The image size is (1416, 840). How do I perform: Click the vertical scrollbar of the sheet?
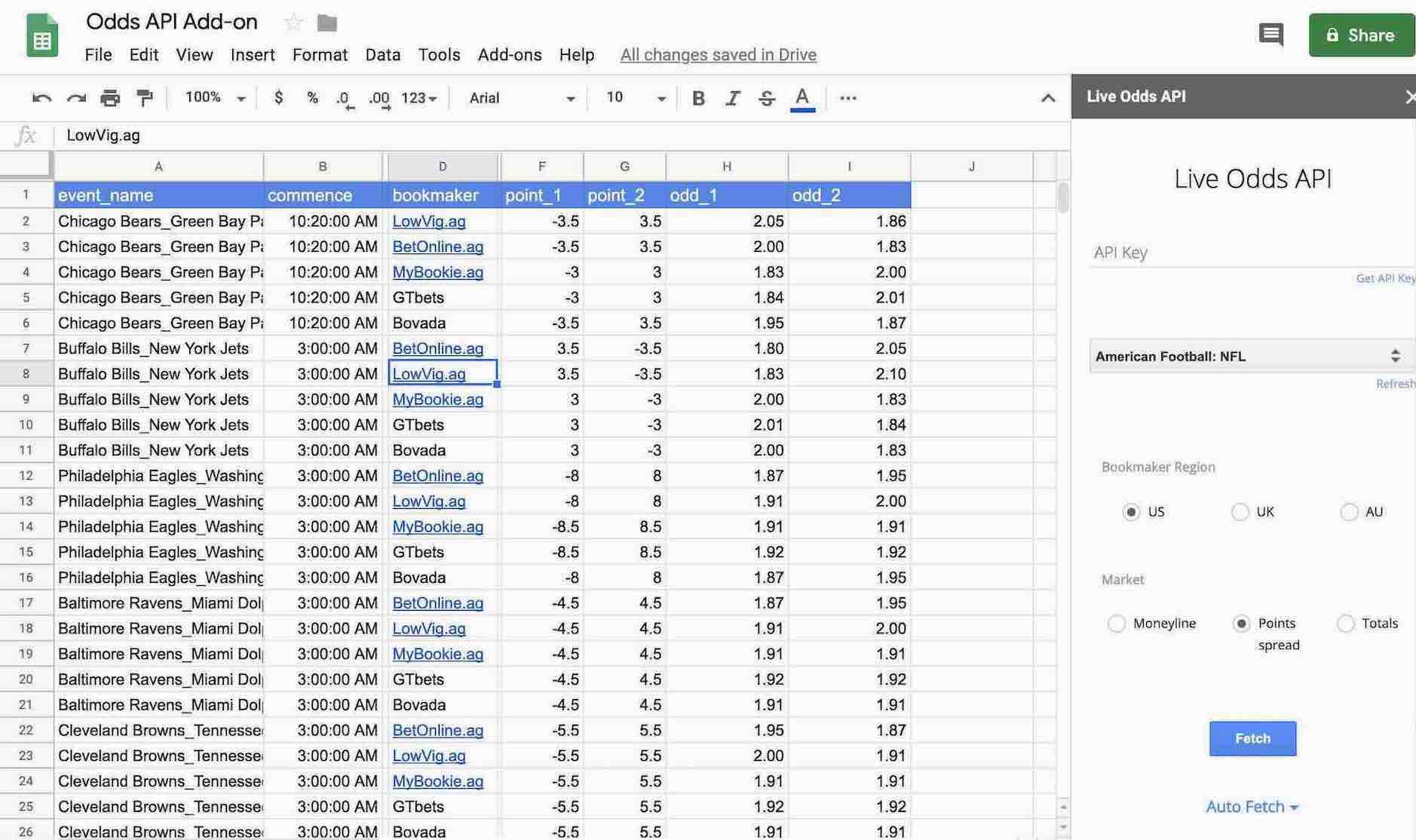pyautogui.click(x=1063, y=198)
